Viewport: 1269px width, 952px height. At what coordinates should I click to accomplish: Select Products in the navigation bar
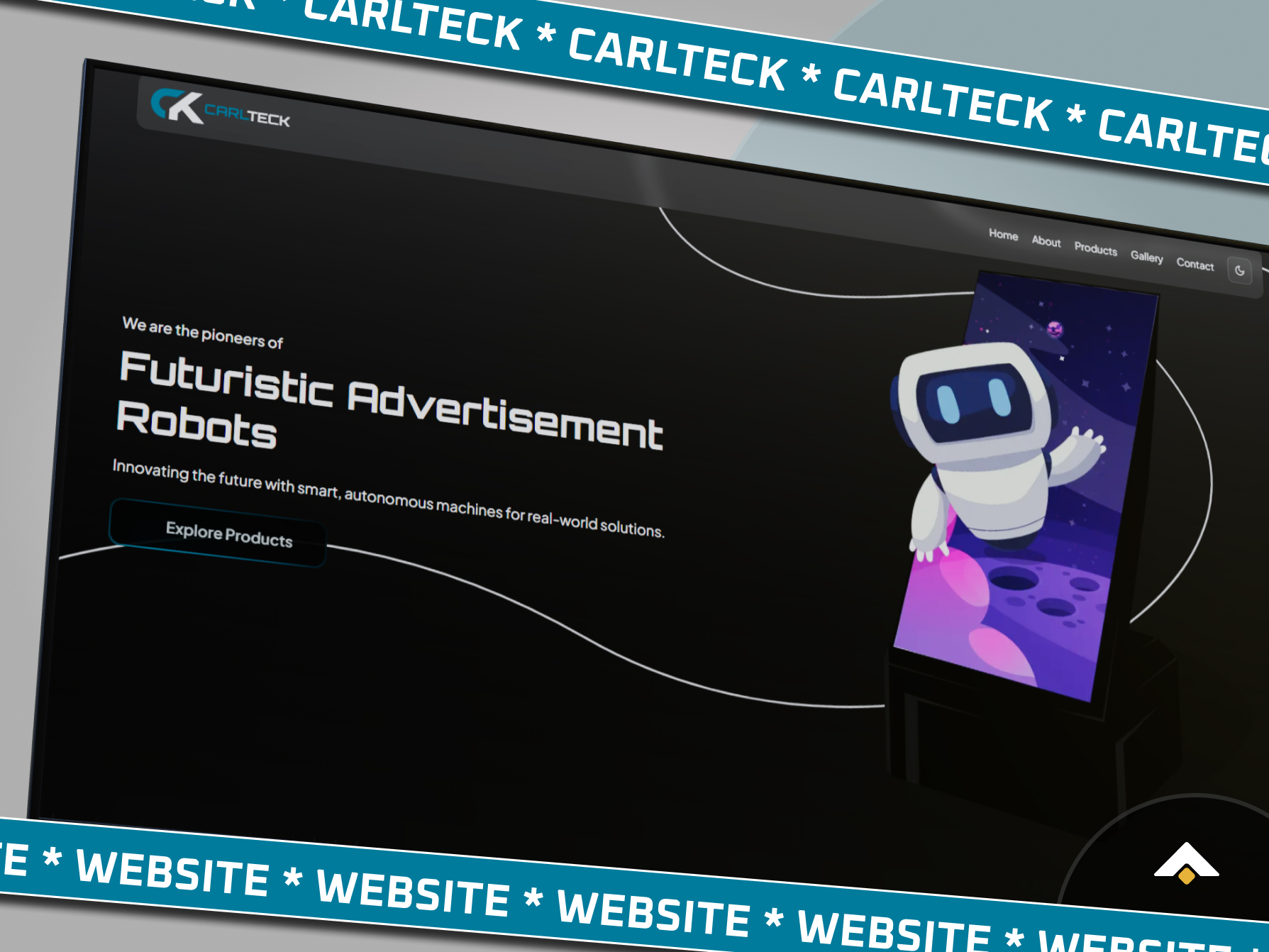[1095, 250]
